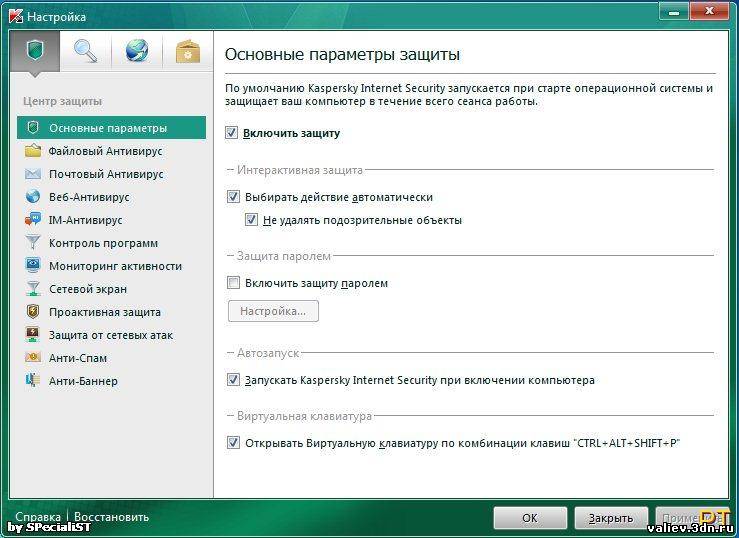Toggle Открывать Виртуальную клавиатуру checkbox
This screenshot has width=739, height=538.
point(233,442)
